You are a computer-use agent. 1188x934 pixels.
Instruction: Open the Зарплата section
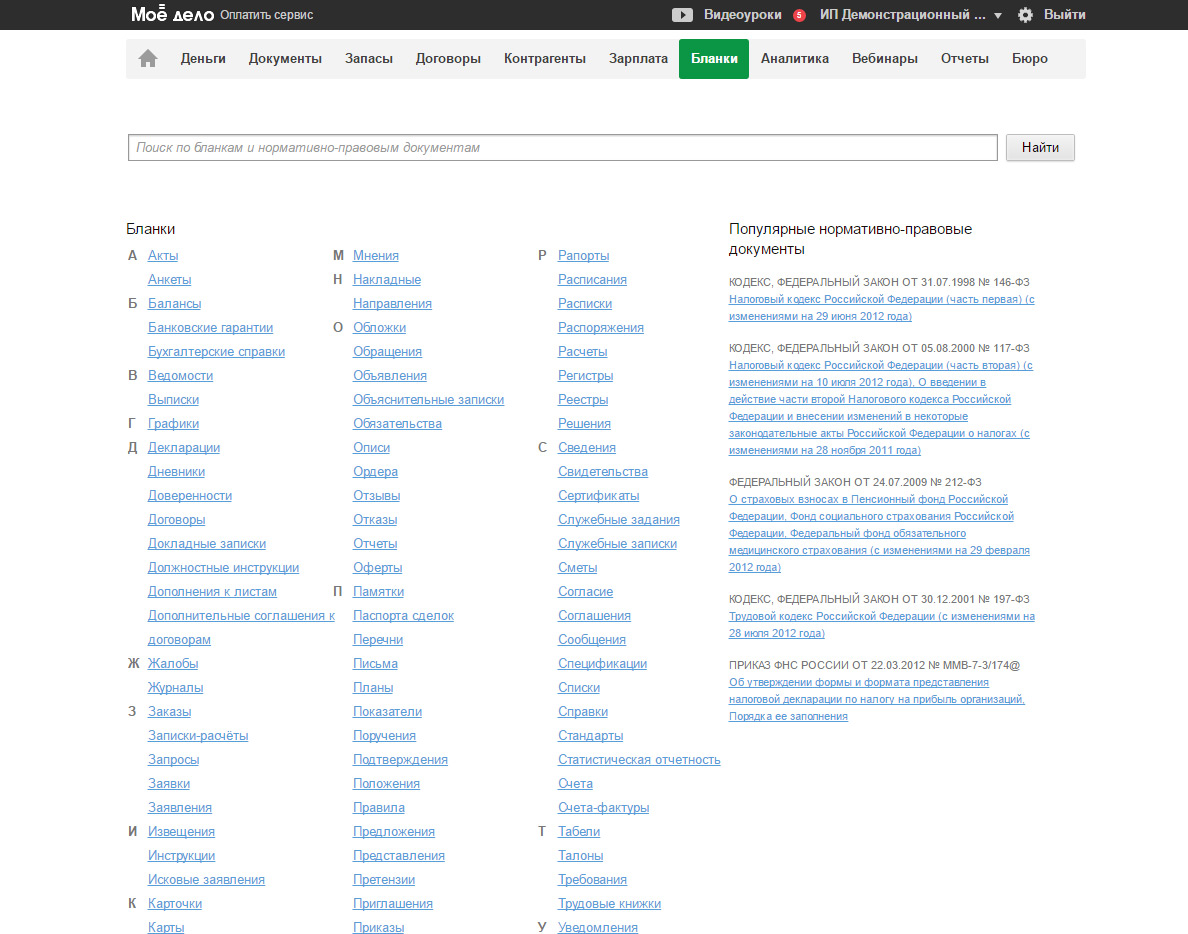(638, 59)
